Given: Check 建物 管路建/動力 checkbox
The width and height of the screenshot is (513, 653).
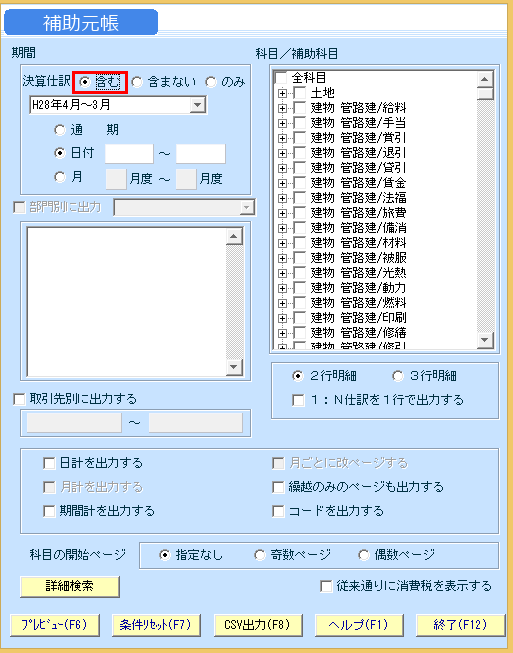Looking at the screenshot, I should coord(300,288).
